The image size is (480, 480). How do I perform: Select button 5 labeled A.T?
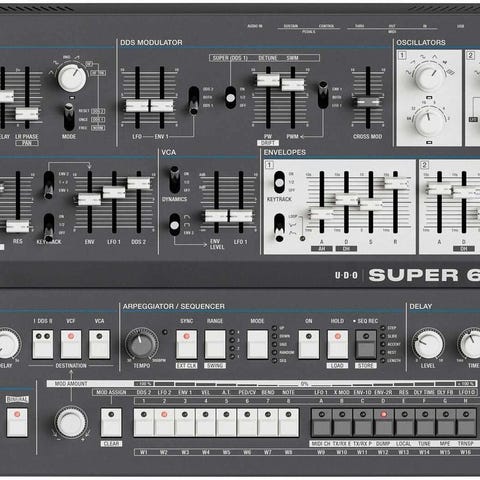click(226, 422)
